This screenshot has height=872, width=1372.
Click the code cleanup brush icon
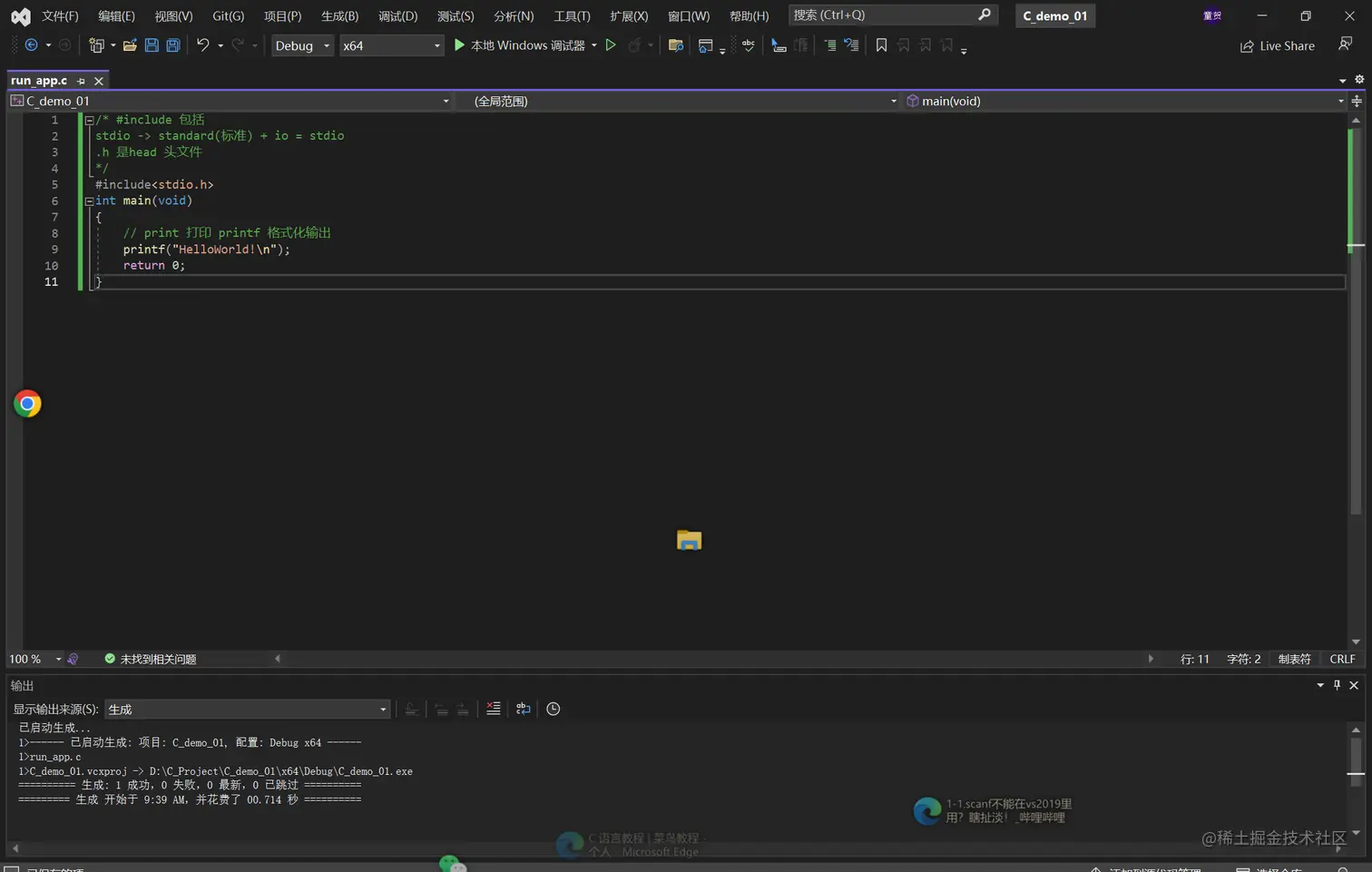(73, 659)
